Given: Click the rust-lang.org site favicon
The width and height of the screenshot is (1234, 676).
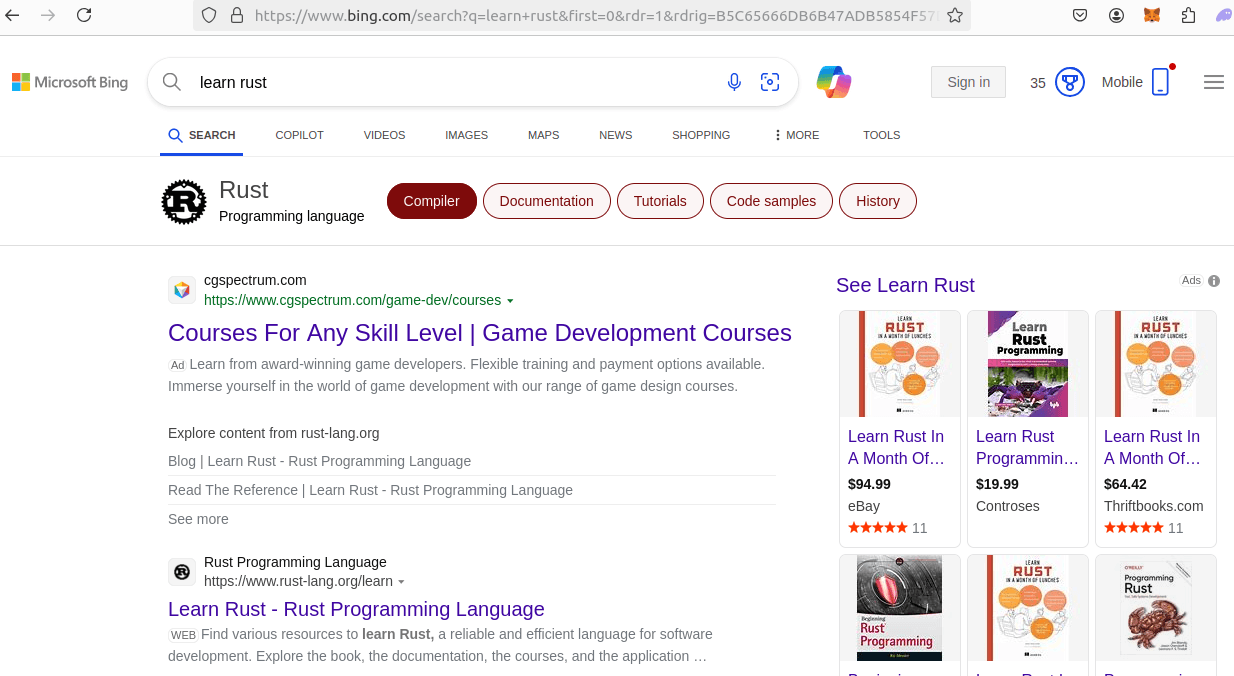Looking at the screenshot, I should [182, 571].
